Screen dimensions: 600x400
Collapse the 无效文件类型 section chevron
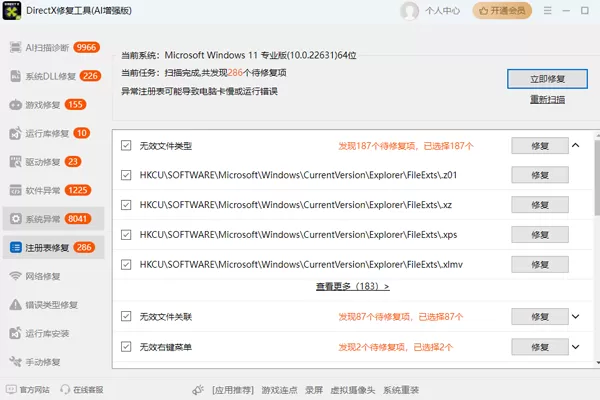pyautogui.click(x=576, y=145)
